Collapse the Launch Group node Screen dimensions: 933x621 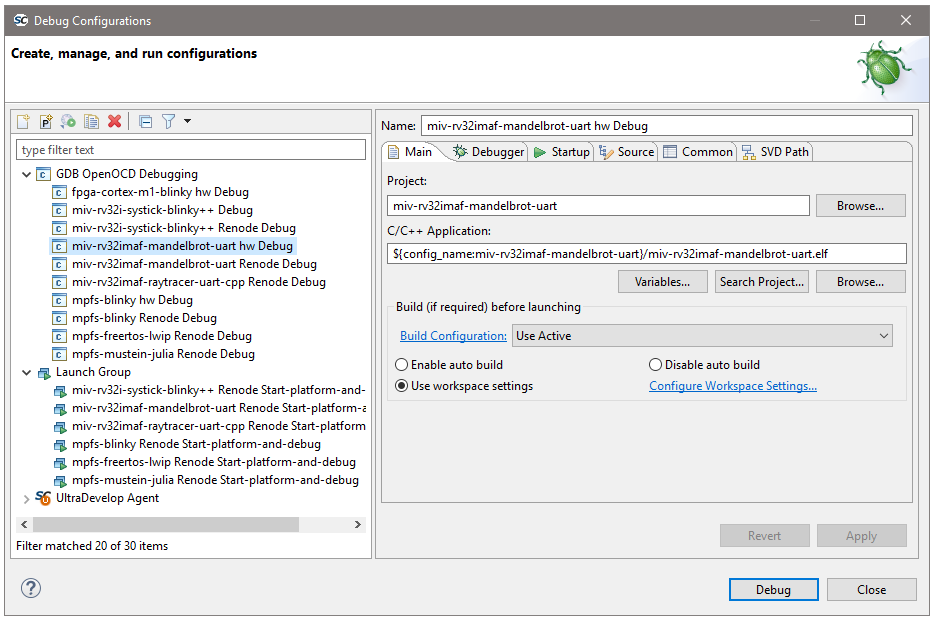(26, 372)
